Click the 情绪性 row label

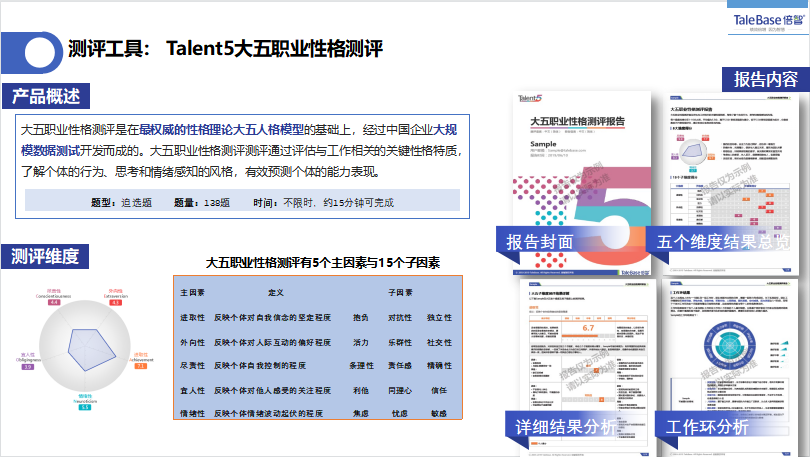(x=192, y=413)
